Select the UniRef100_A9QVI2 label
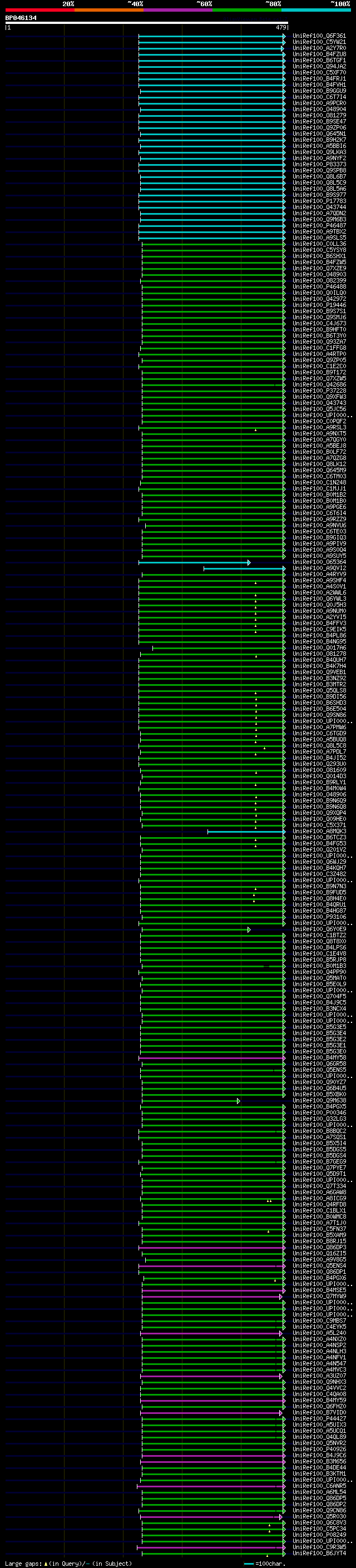 (319, 568)
